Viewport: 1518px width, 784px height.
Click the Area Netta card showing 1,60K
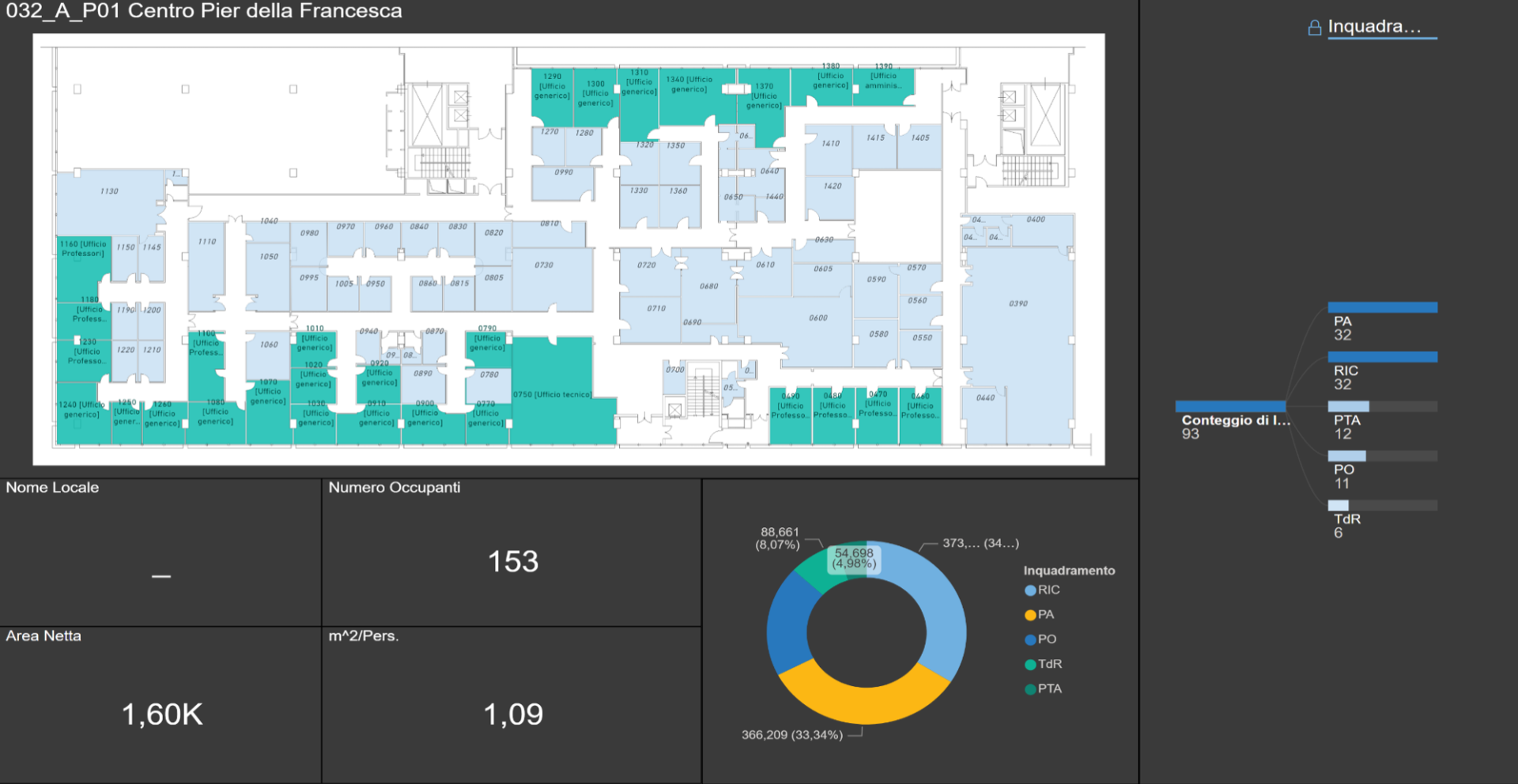pos(161,714)
